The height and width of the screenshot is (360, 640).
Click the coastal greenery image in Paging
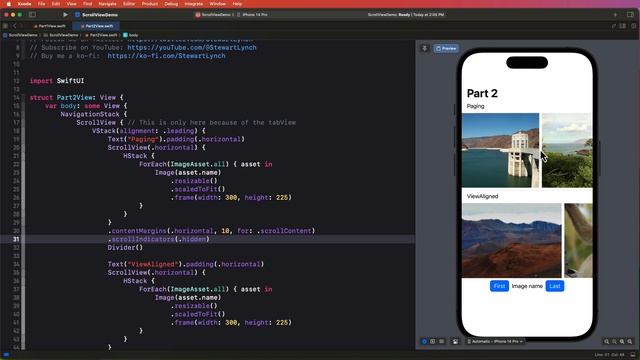pos(567,150)
